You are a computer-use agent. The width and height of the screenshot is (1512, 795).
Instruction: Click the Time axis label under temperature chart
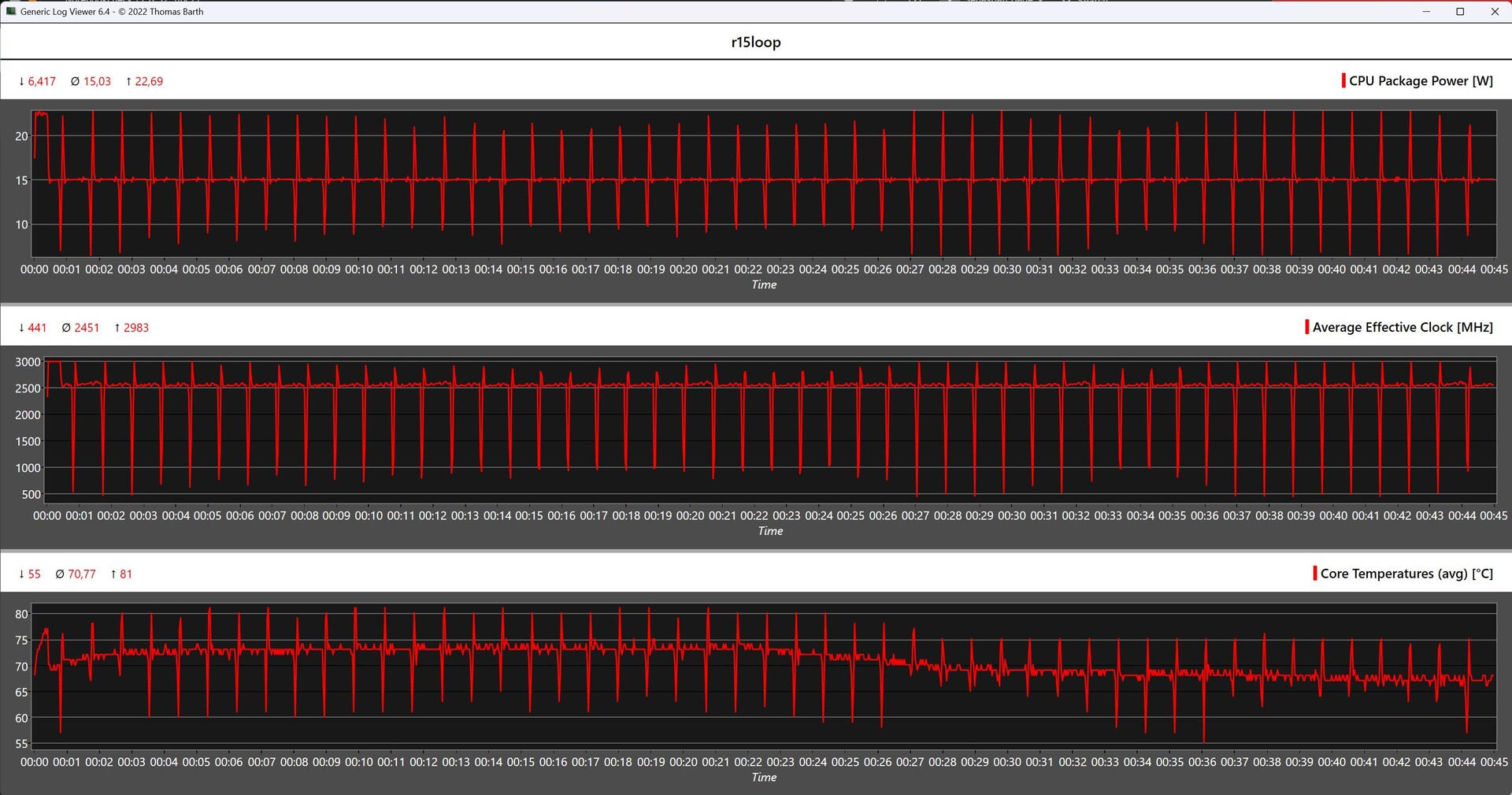pyautogui.click(x=764, y=778)
